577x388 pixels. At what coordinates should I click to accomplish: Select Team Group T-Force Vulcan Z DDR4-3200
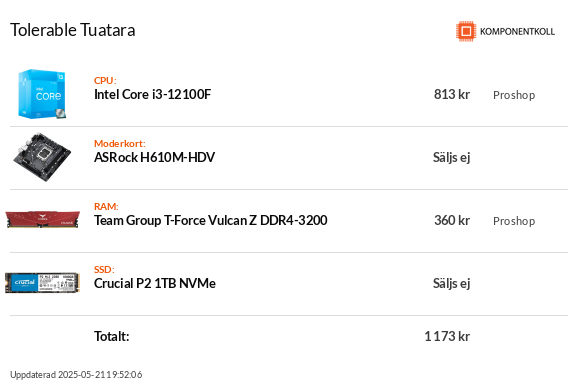pyautogui.click(x=210, y=221)
